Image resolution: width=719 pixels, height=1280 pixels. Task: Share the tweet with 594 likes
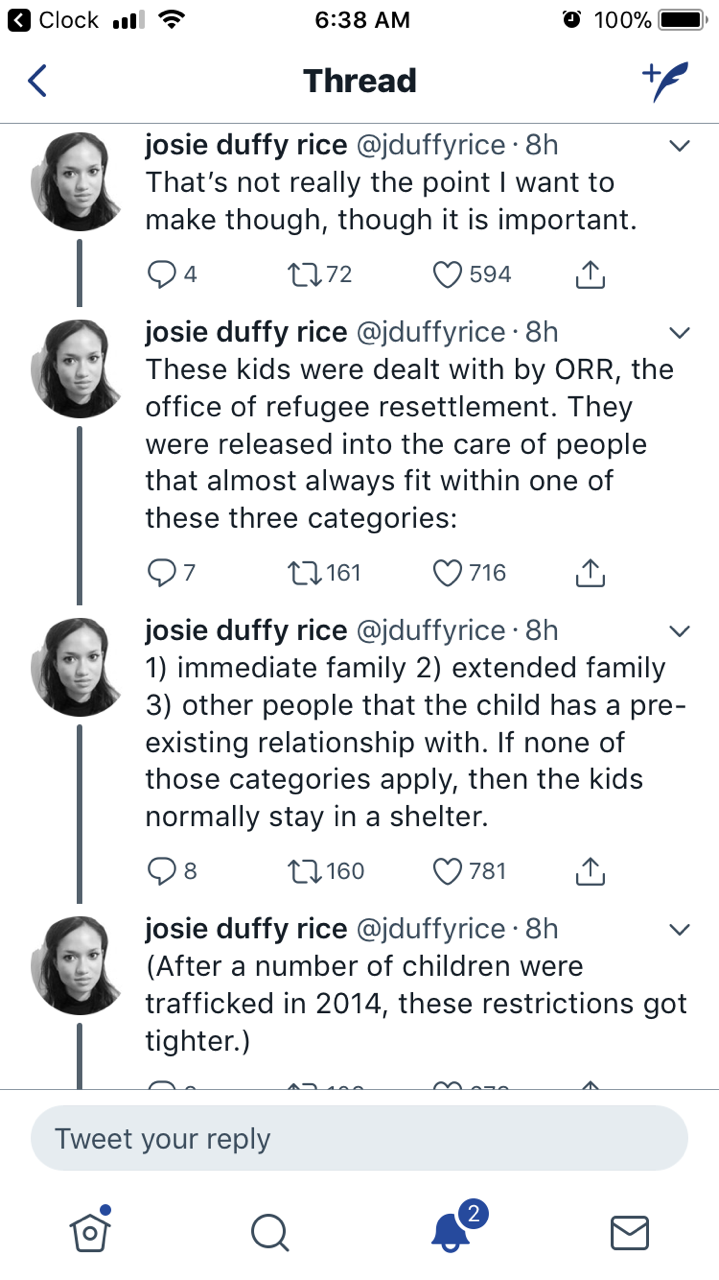(x=591, y=274)
